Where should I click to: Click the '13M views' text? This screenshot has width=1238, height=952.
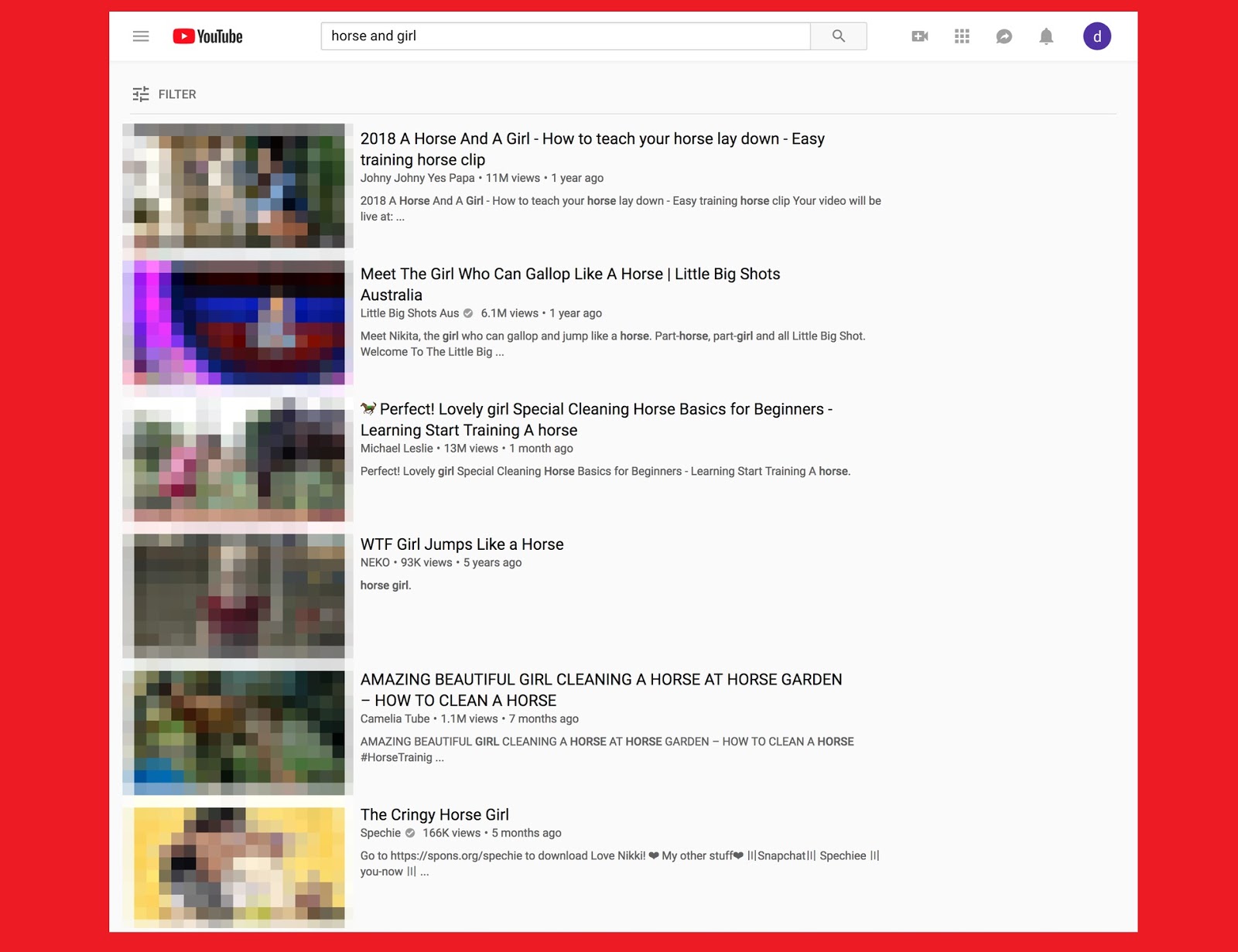pyautogui.click(x=471, y=449)
